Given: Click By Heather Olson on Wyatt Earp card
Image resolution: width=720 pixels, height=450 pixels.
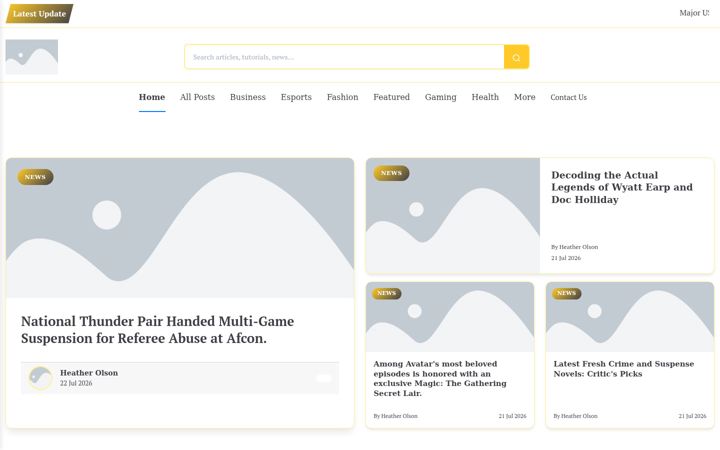Looking at the screenshot, I should (574, 247).
